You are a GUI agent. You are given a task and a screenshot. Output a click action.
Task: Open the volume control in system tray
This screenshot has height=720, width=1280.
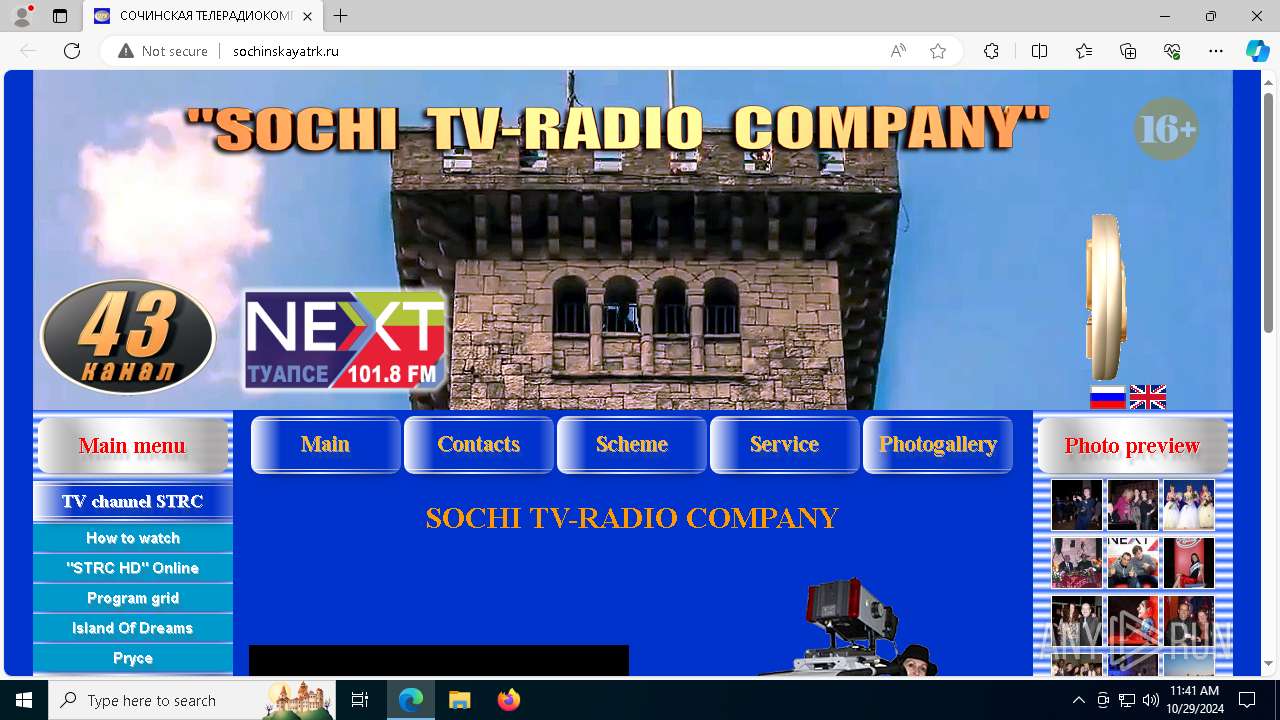[x=1150, y=700]
